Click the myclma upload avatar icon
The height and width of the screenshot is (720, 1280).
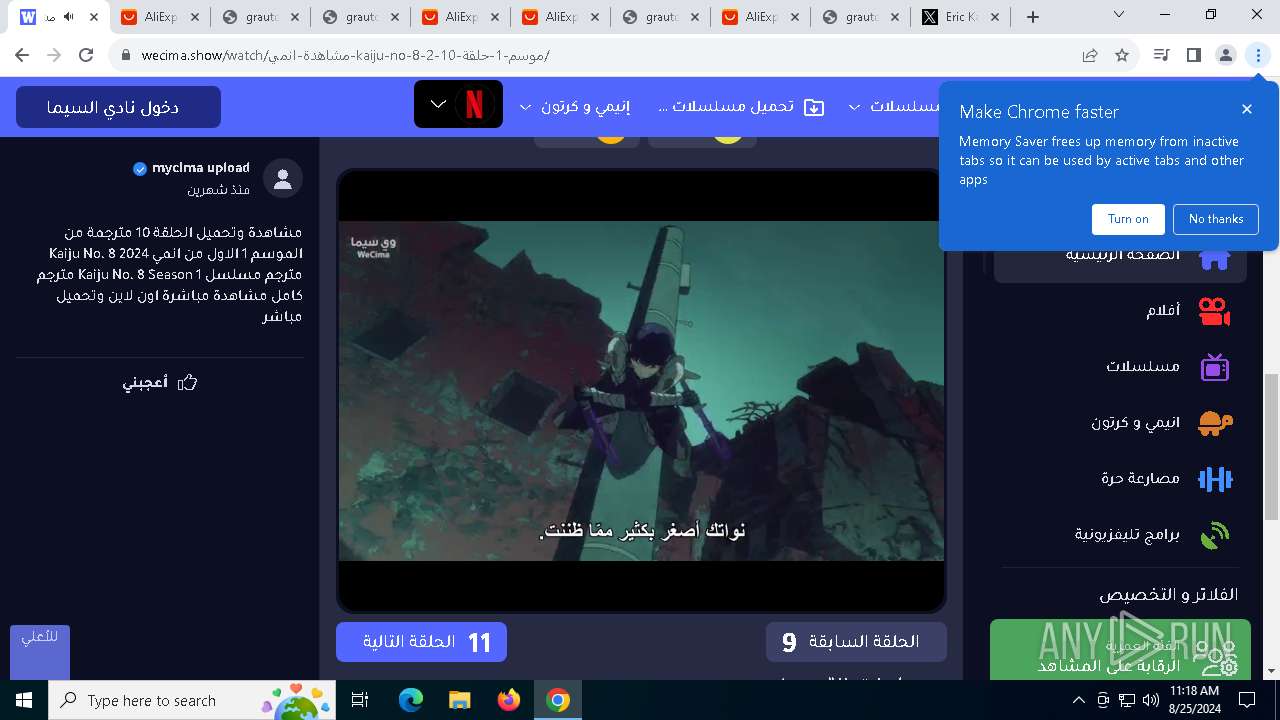(x=283, y=179)
